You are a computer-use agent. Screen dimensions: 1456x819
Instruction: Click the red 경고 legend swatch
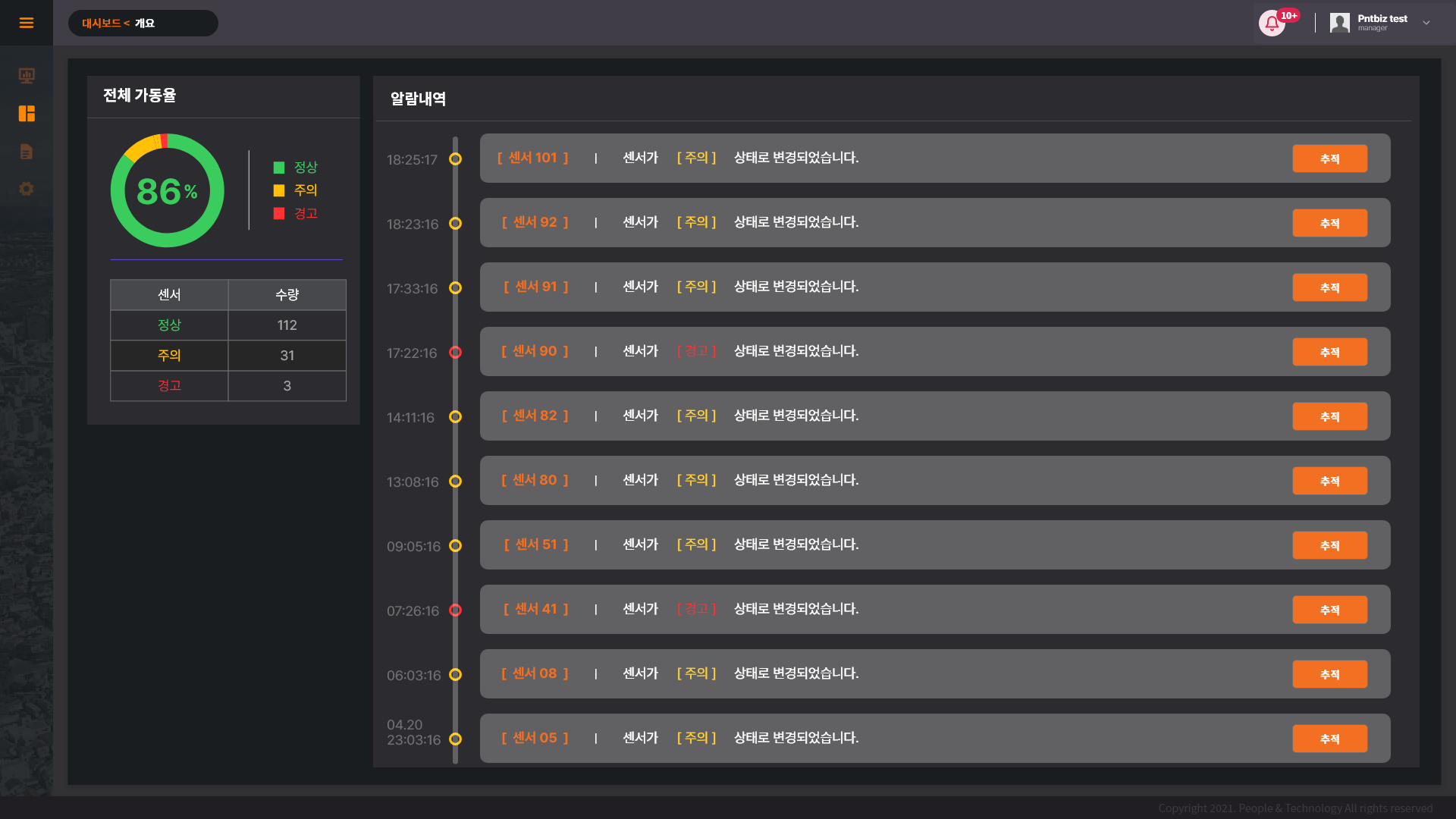click(279, 214)
